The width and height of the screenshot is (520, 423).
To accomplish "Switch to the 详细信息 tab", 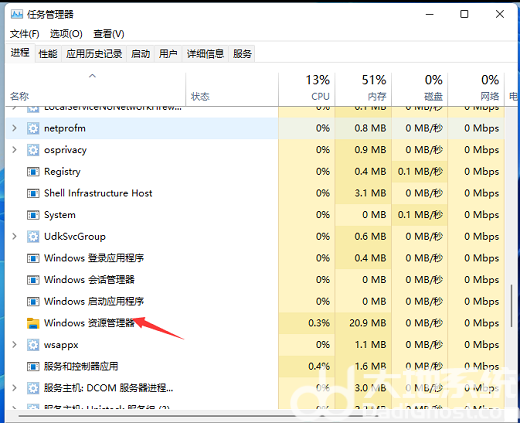I will [x=205, y=54].
